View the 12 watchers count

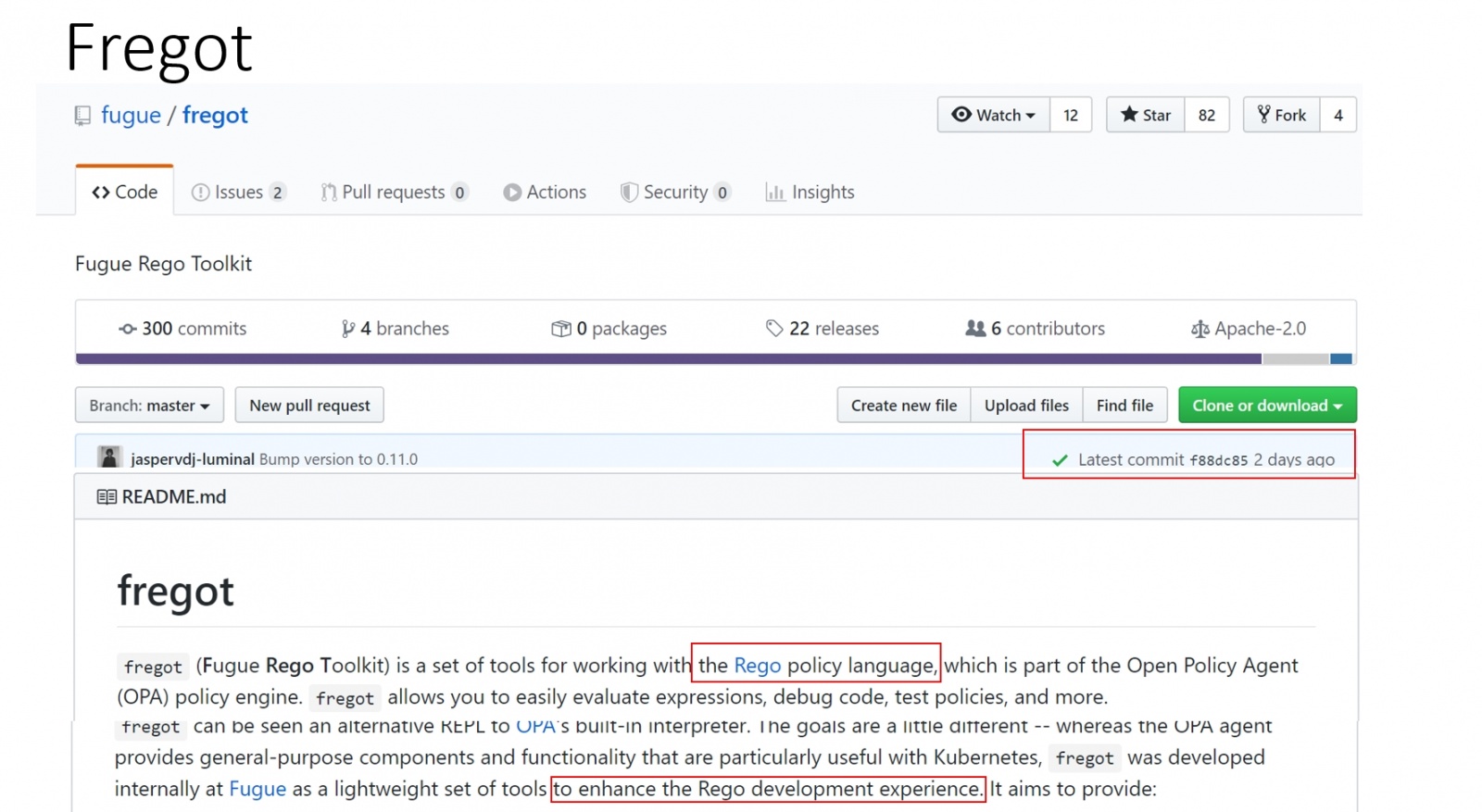coord(1071,115)
